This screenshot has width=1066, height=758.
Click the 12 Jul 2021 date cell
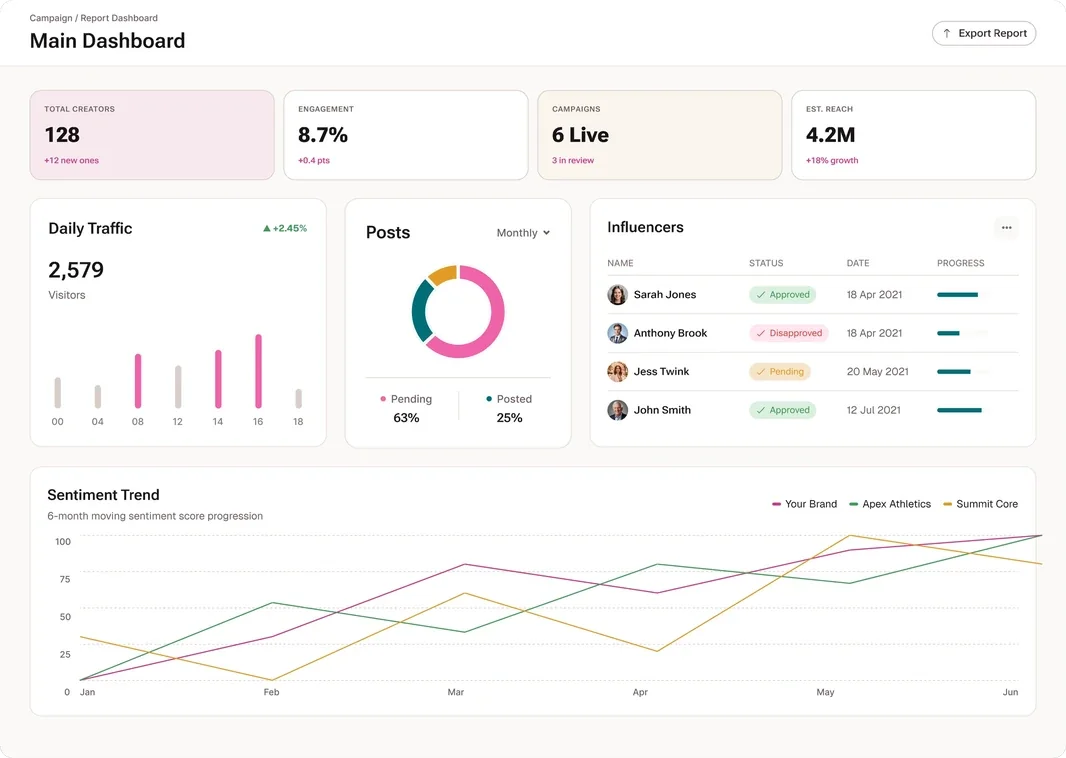[874, 410]
